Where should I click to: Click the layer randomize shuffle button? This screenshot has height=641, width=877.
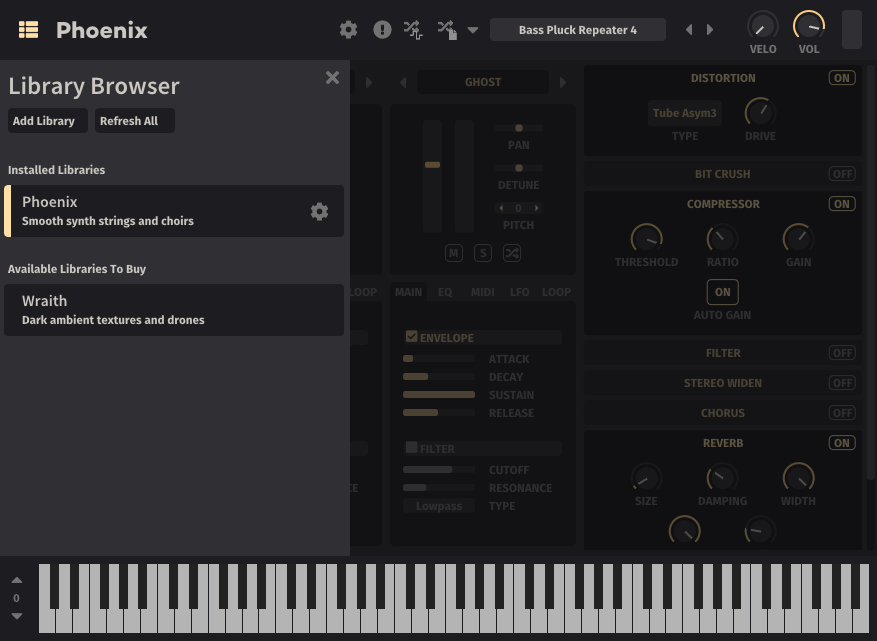[512, 253]
